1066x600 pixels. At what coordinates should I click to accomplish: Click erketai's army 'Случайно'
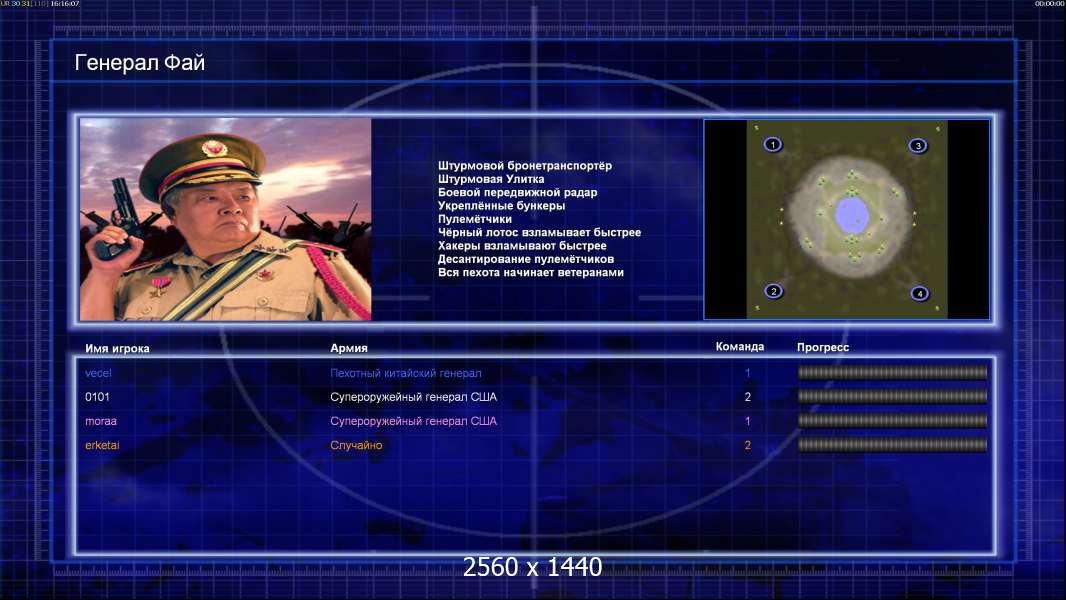(356, 445)
